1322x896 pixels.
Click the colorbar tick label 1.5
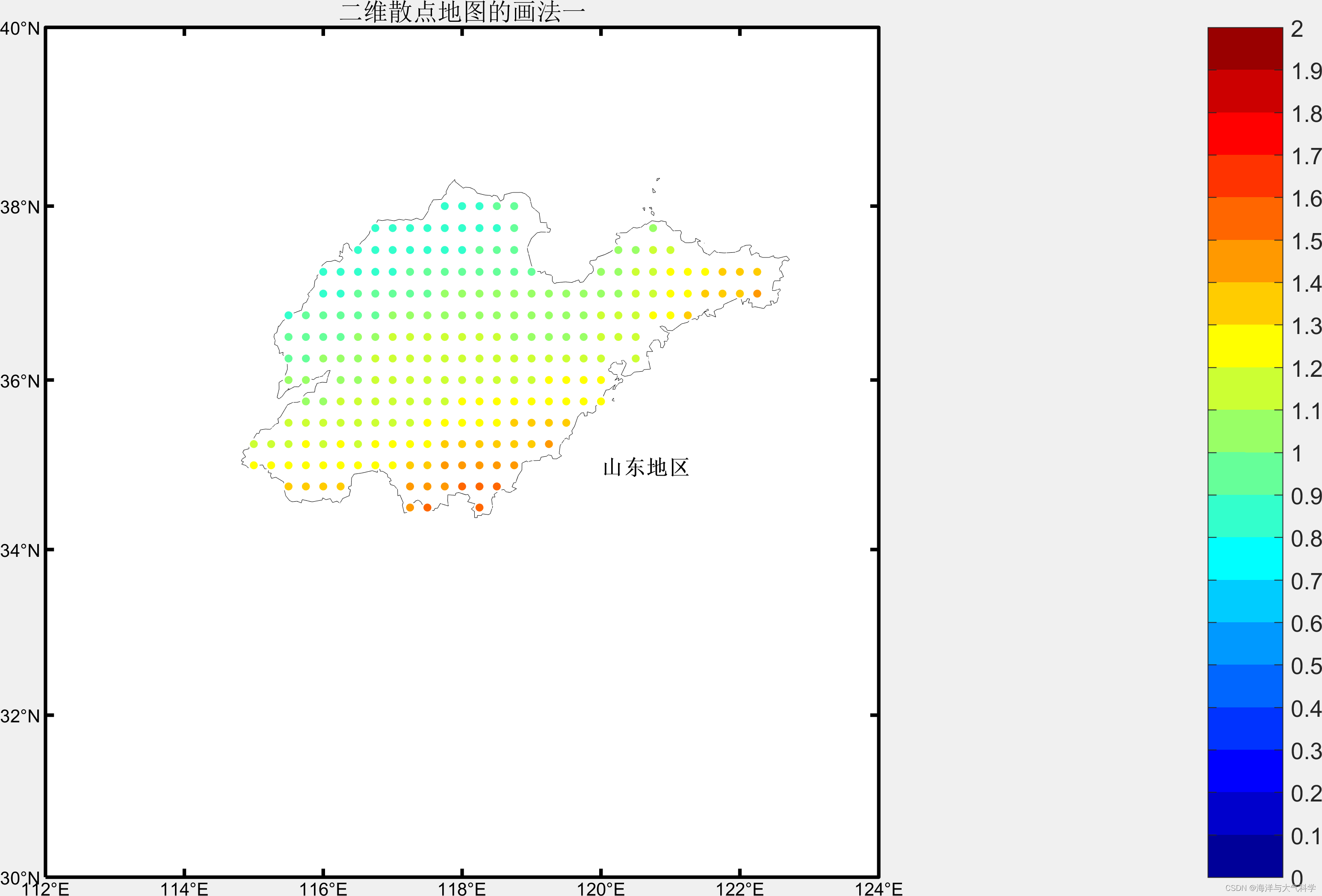1306,241
